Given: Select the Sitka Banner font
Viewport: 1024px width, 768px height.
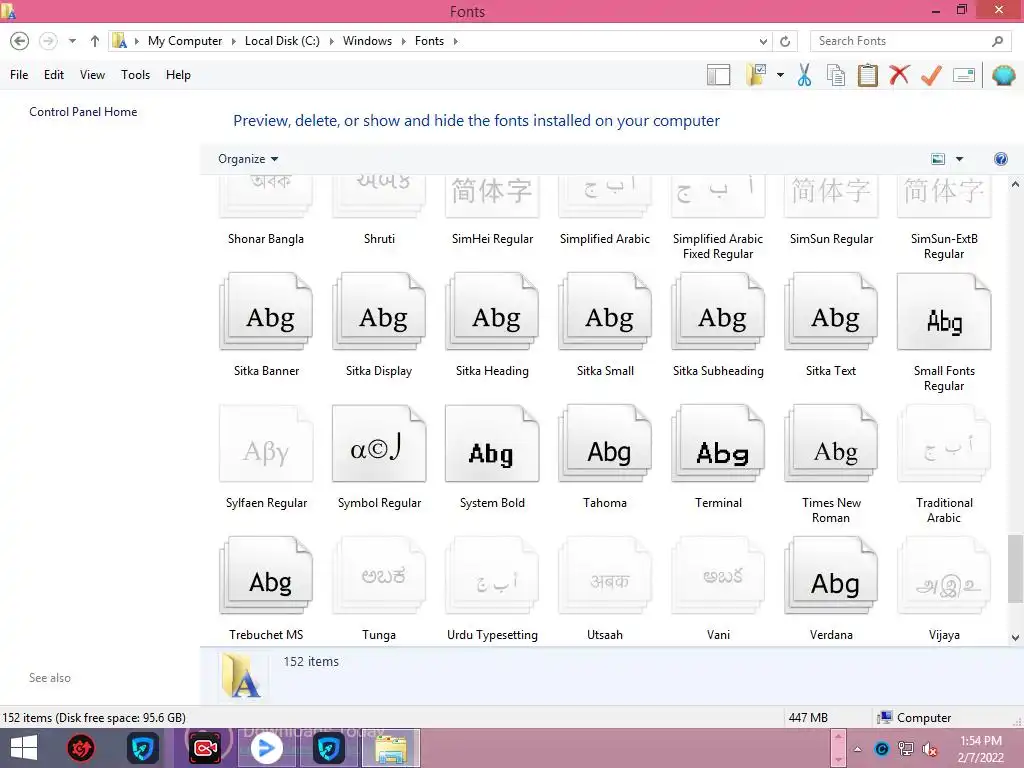Looking at the screenshot, I should click(266, 325).
